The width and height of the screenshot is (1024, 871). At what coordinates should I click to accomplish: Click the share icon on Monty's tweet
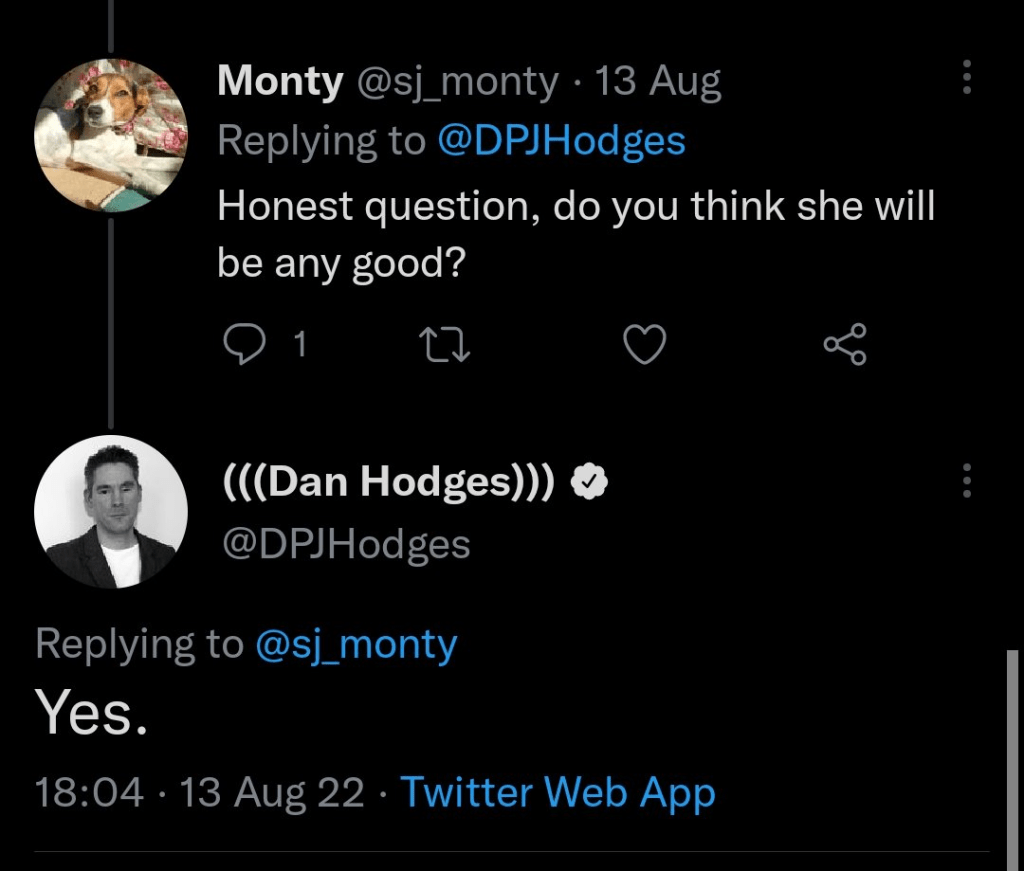pos(846,345)
